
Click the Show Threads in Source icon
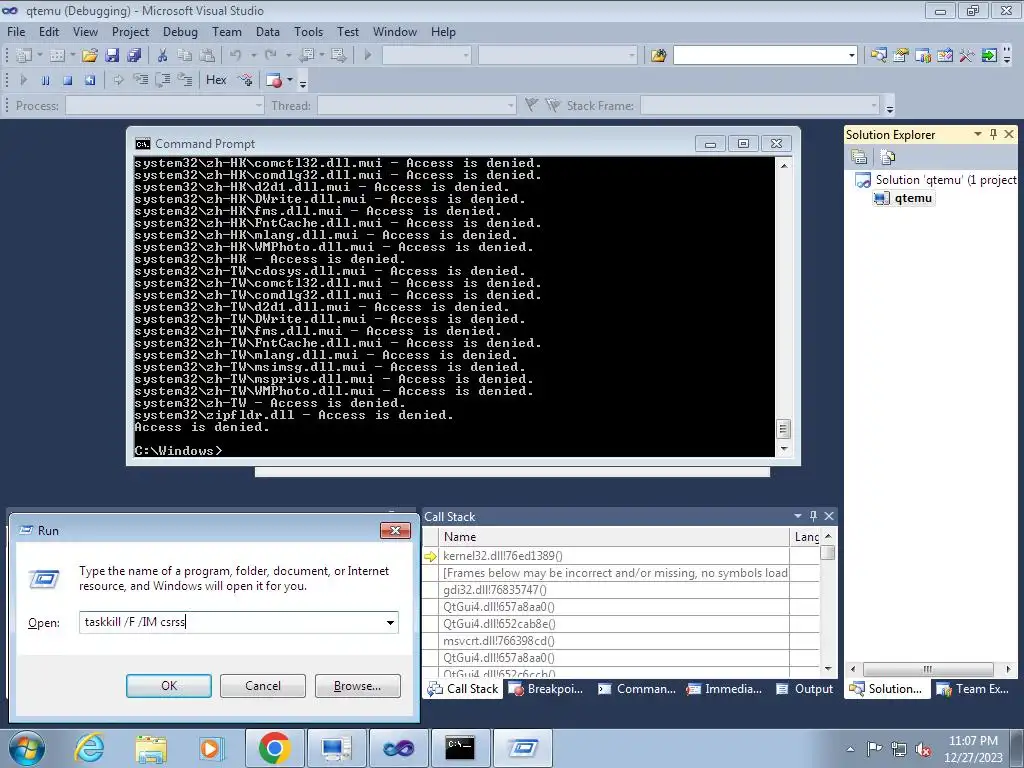[x=246, y=80]
